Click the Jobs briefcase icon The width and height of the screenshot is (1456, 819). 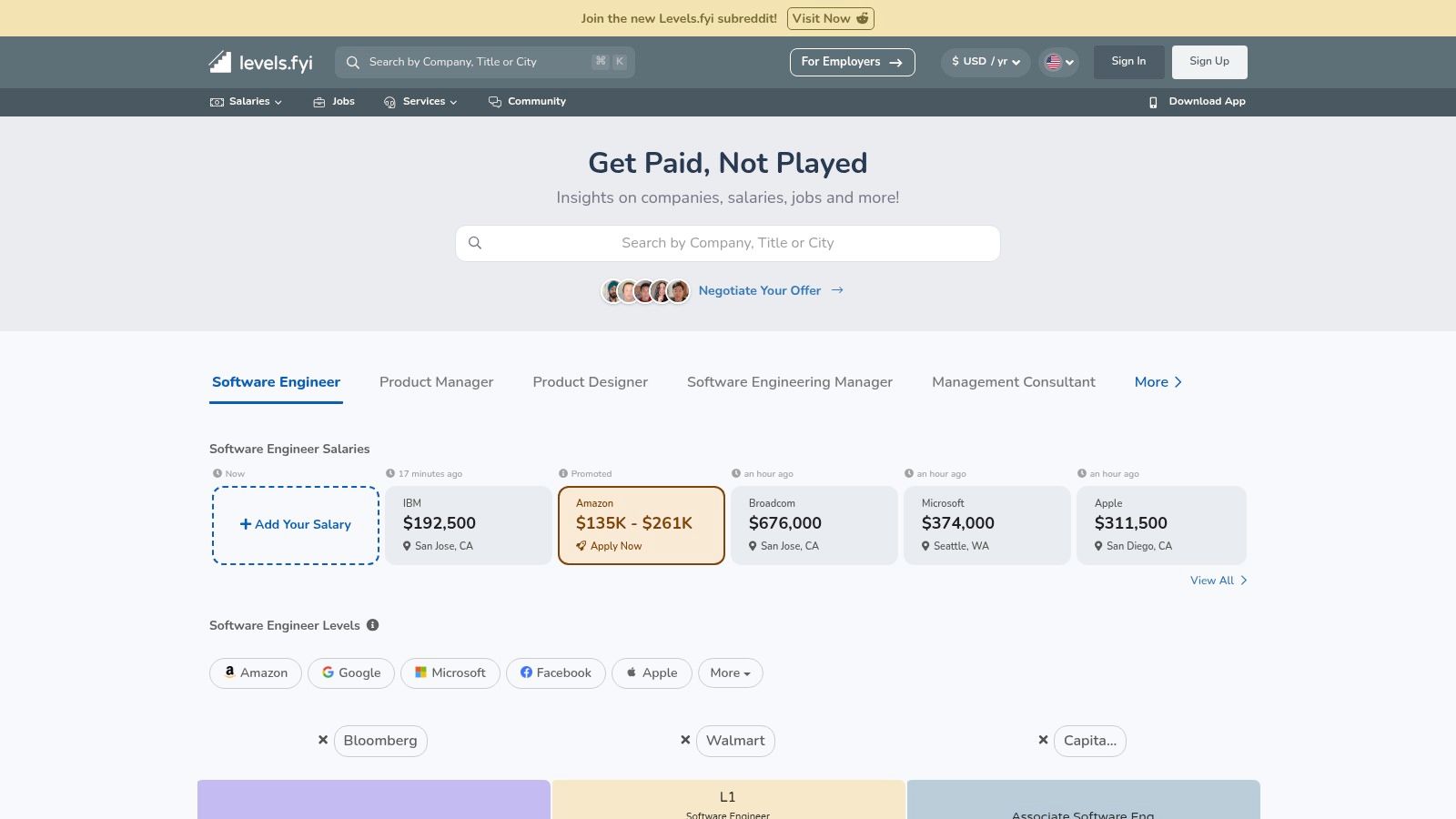(319, 102)
